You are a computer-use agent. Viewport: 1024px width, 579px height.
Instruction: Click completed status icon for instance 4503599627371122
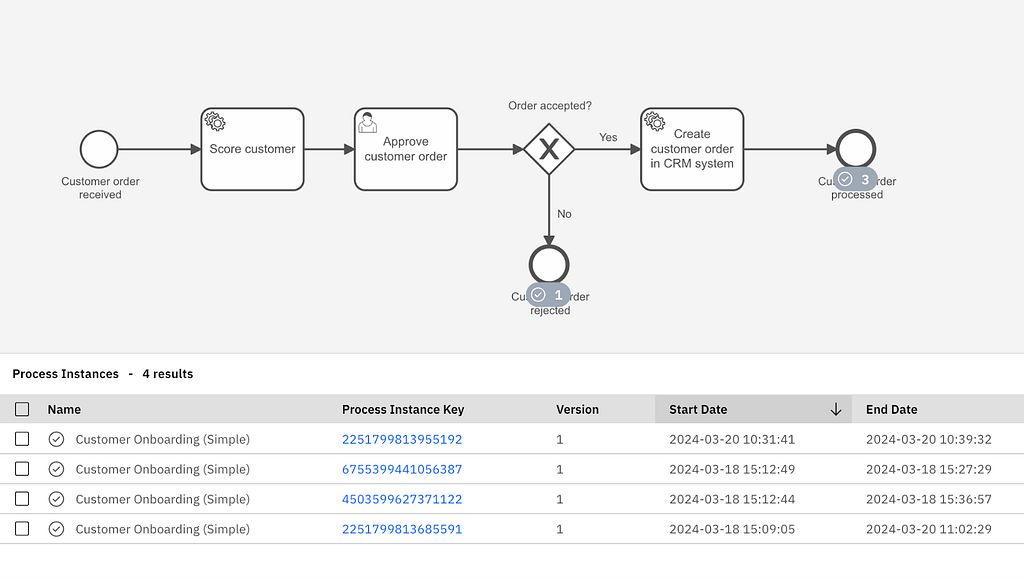tap(56, 499)
